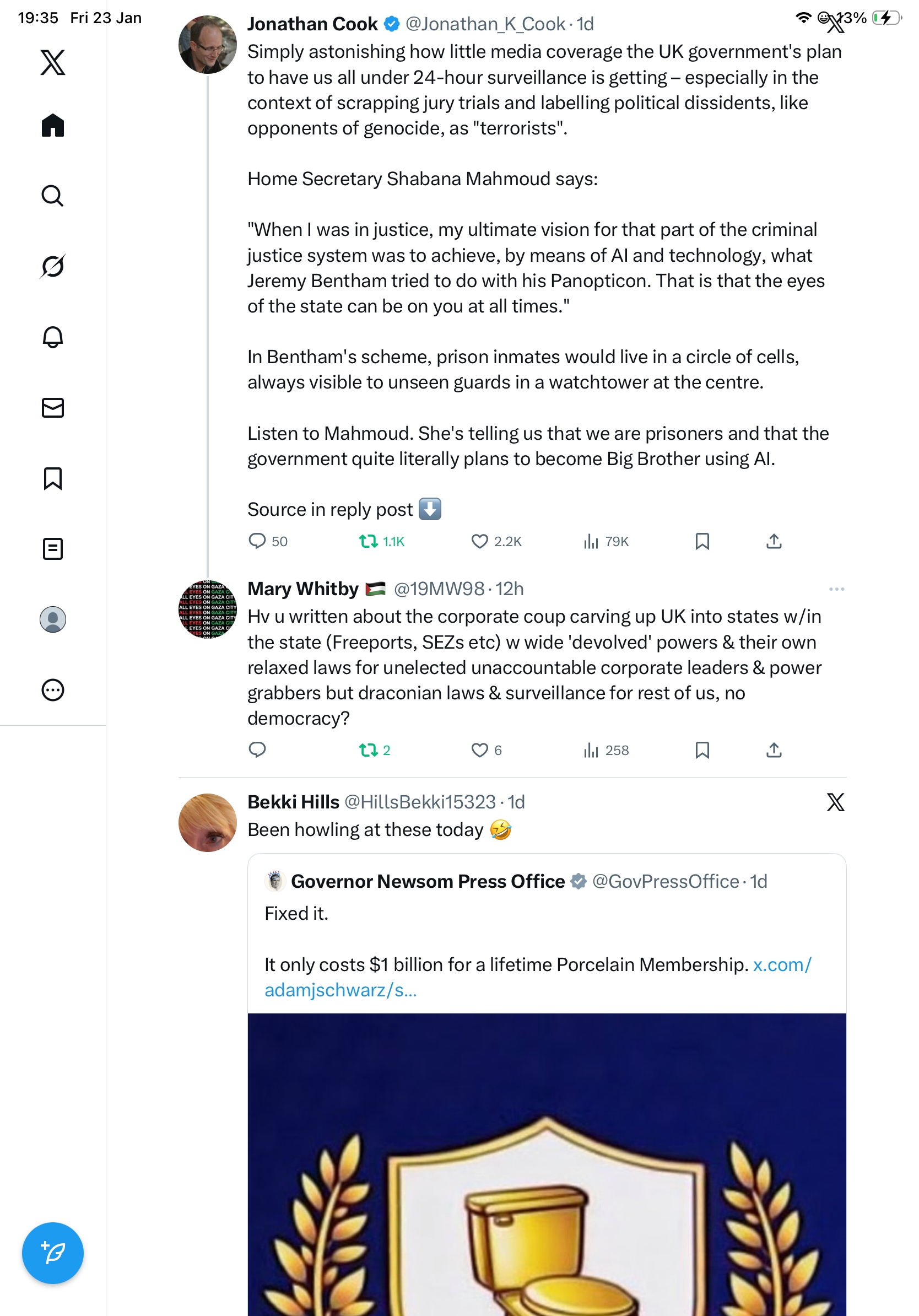The width and height of the screenshot is (919, 1316).
Task: Share Mary Whitby's reply
Action: (774, 750)
